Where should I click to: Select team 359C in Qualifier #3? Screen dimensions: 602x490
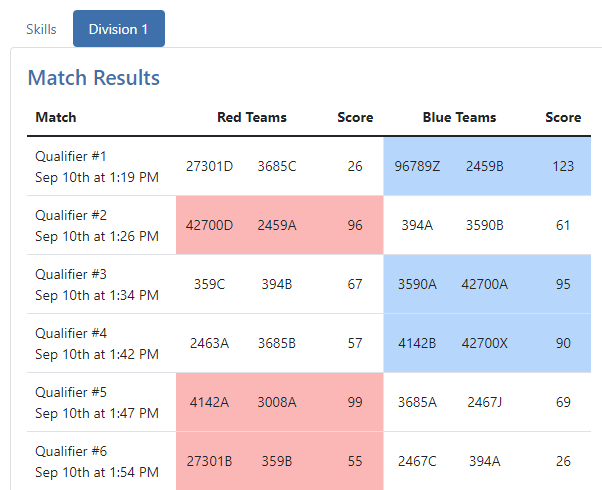coord(209,284)
